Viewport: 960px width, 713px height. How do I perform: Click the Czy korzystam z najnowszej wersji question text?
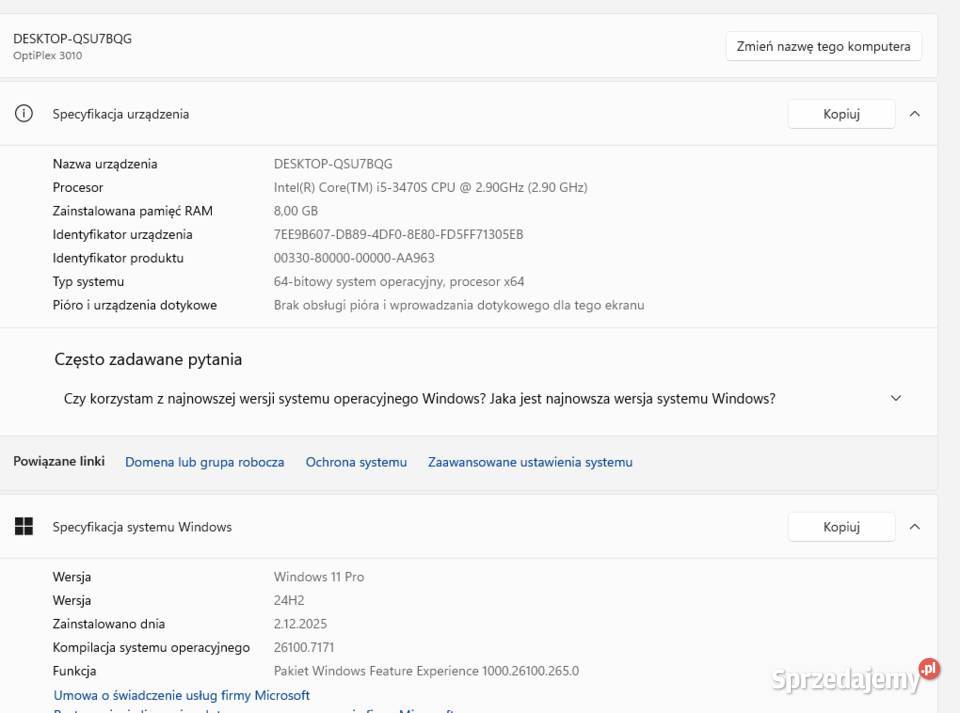(419, 398)
